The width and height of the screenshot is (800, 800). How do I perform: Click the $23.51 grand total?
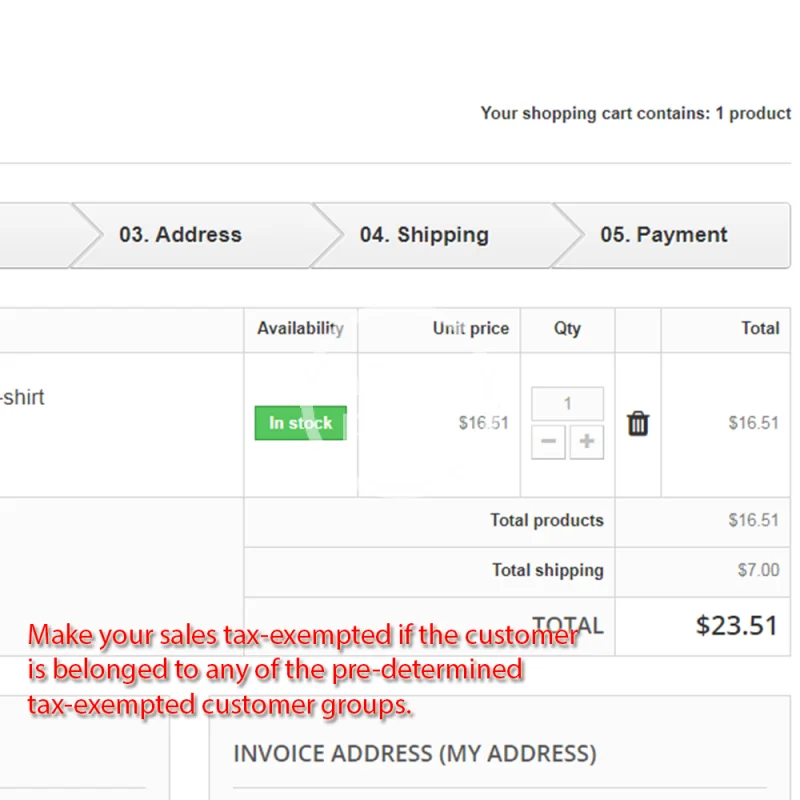(x=736, y=626)
